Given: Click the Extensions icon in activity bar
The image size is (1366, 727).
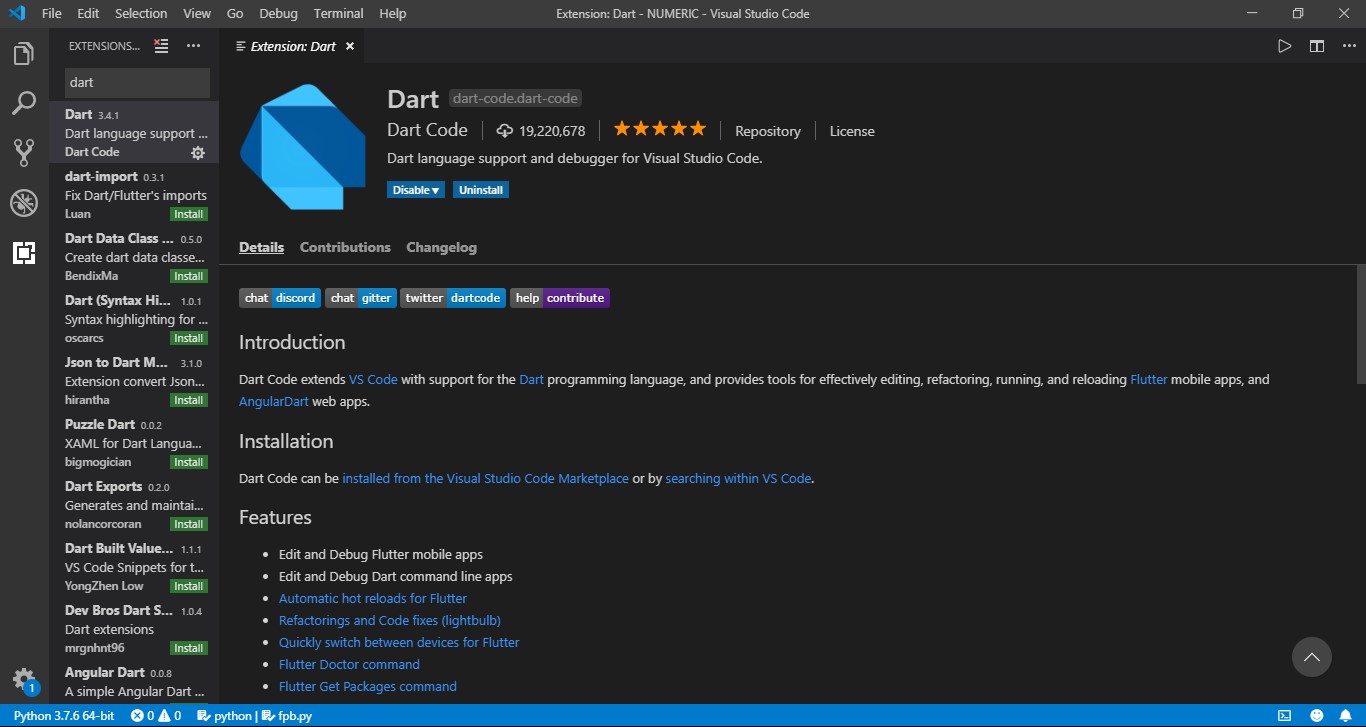Looking at the screenshot, I should click(24, 253).
